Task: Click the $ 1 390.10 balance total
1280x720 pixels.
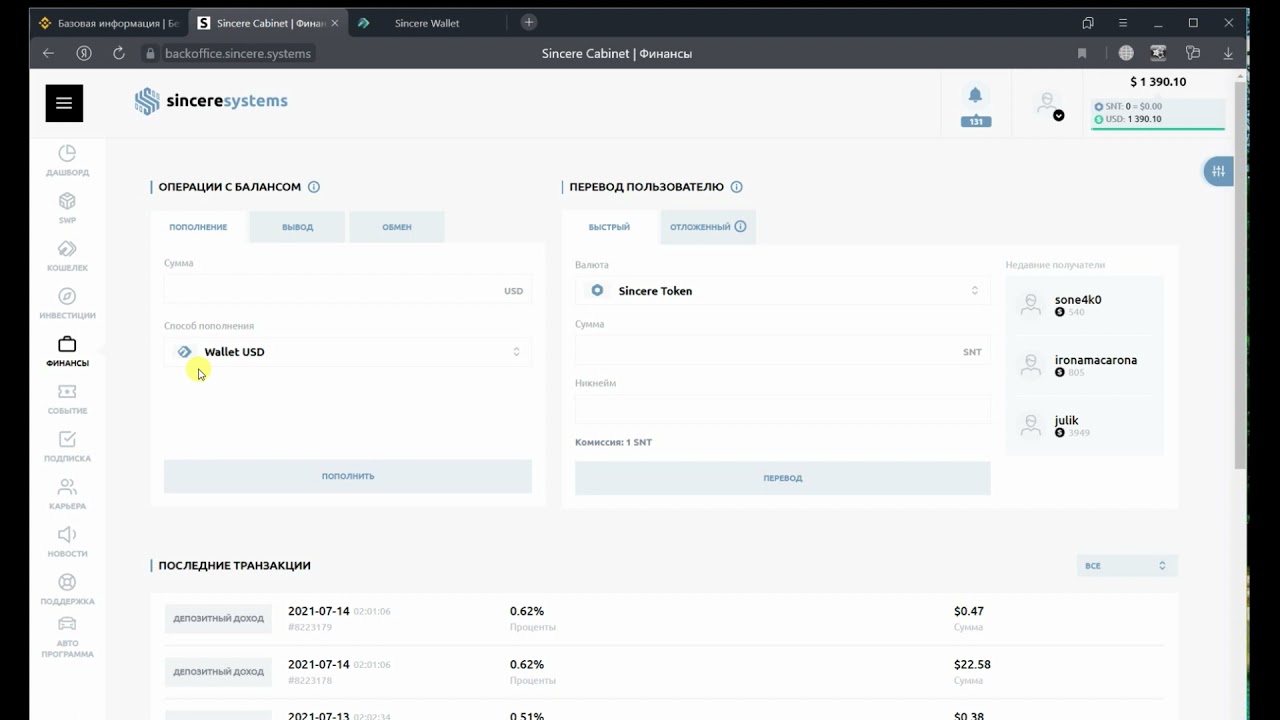Action: (x=1158, y=82)
